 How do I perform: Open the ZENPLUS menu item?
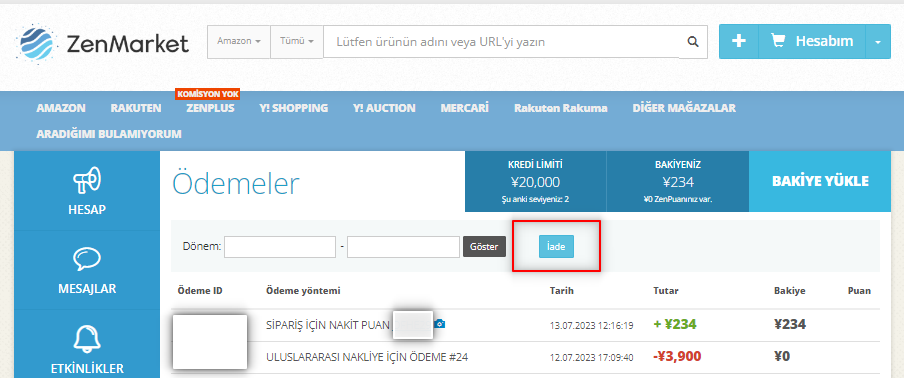(210, 108)
